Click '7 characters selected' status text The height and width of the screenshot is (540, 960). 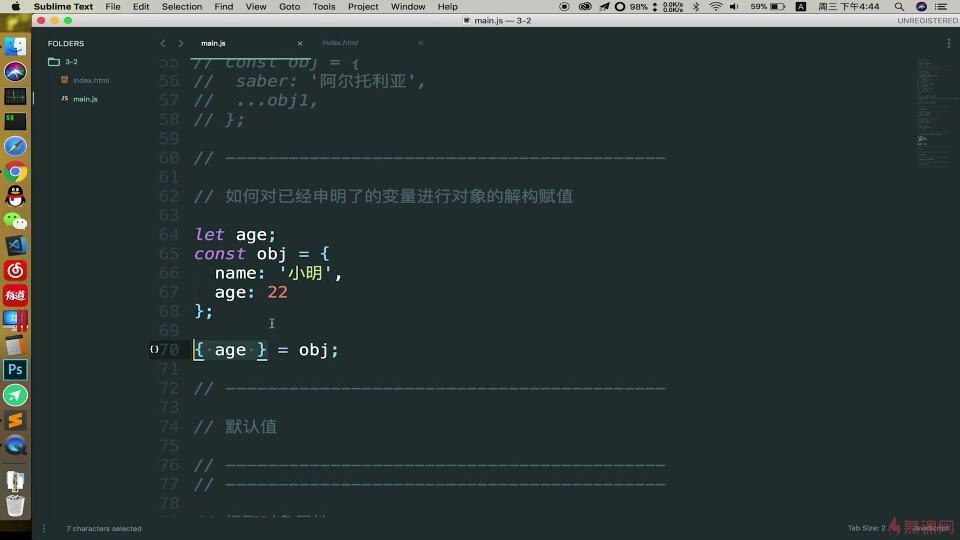104,528
